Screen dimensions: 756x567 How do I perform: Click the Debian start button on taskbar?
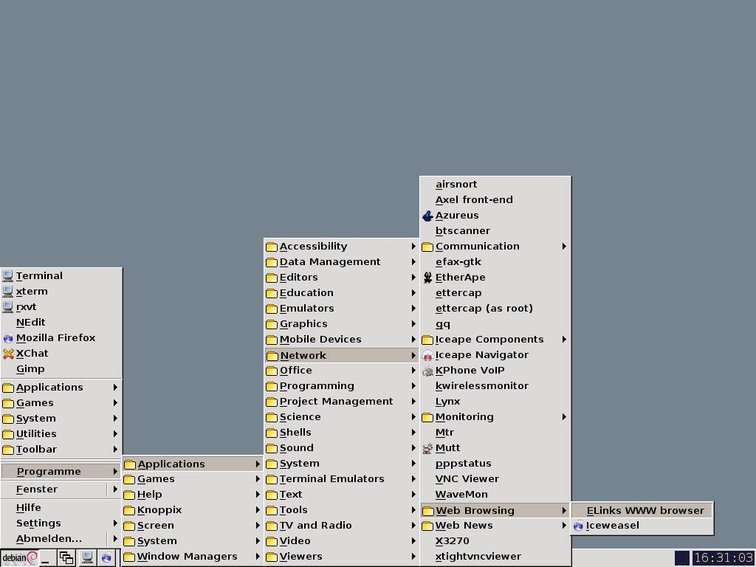pos(19,558)
